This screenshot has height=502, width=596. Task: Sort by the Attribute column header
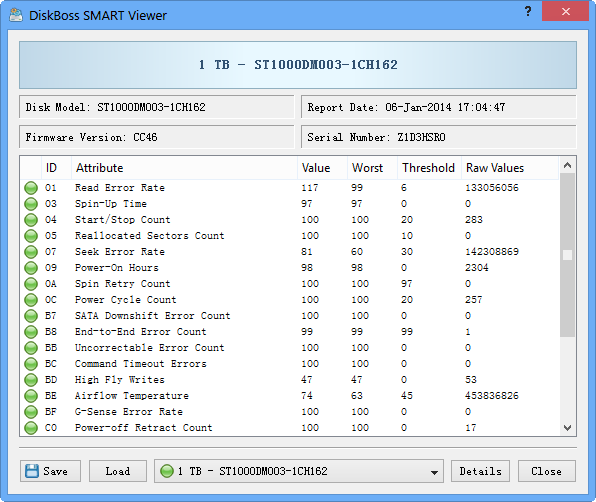tap(184, 168)
